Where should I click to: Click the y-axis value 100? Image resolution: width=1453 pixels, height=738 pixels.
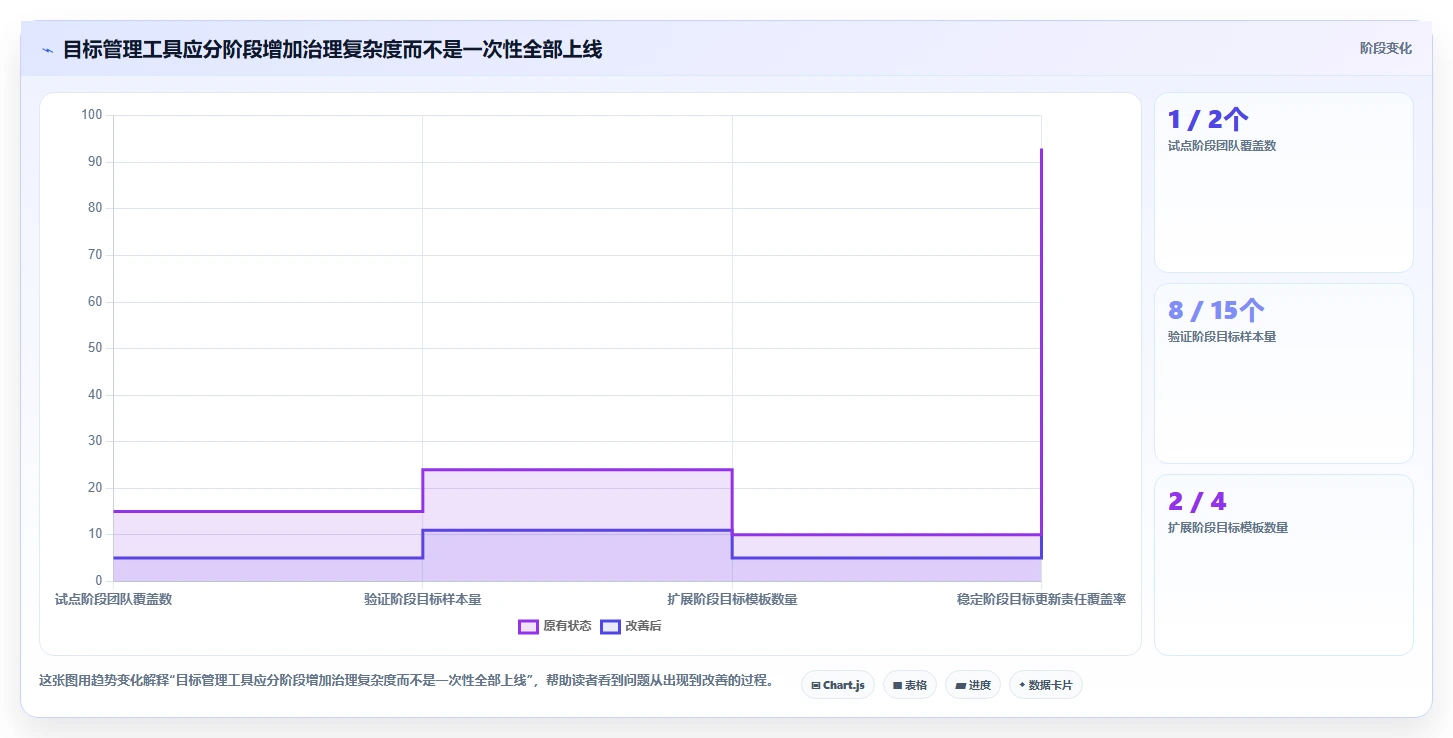click(x=92, y=115)
